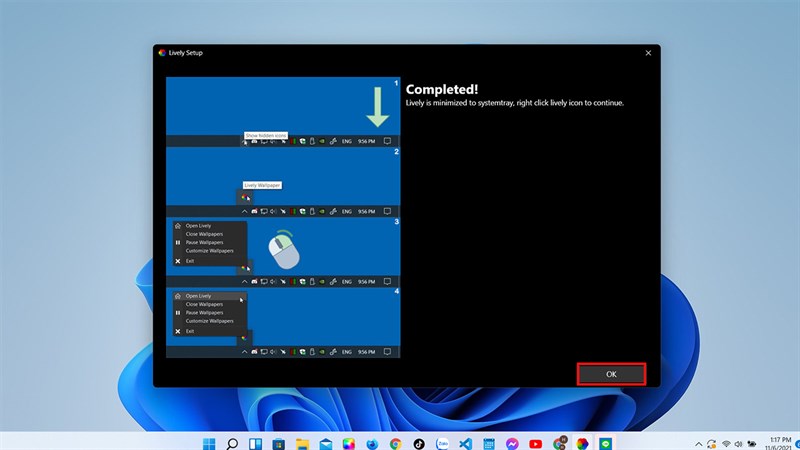The image size is (800, 450).
Task: Expand the hidden system tray icons chevron
Action: click(x=699, y=442)
